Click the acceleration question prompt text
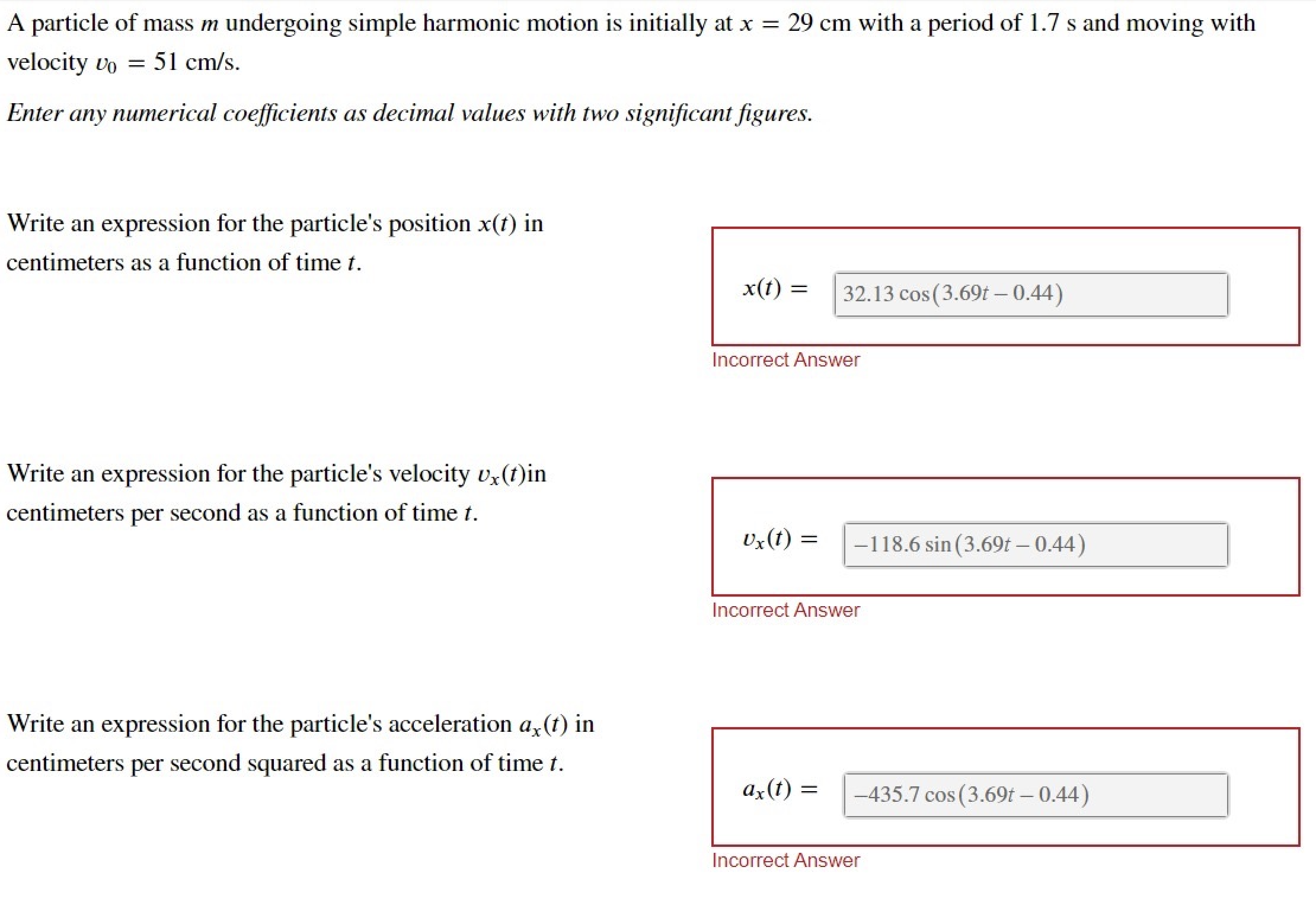 pos(299,743)
